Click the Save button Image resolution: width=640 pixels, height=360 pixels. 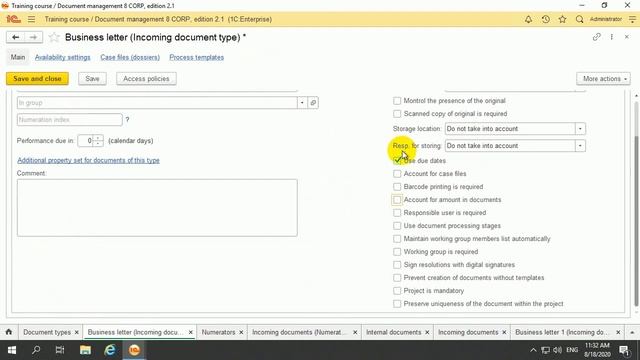click(92, 79)
